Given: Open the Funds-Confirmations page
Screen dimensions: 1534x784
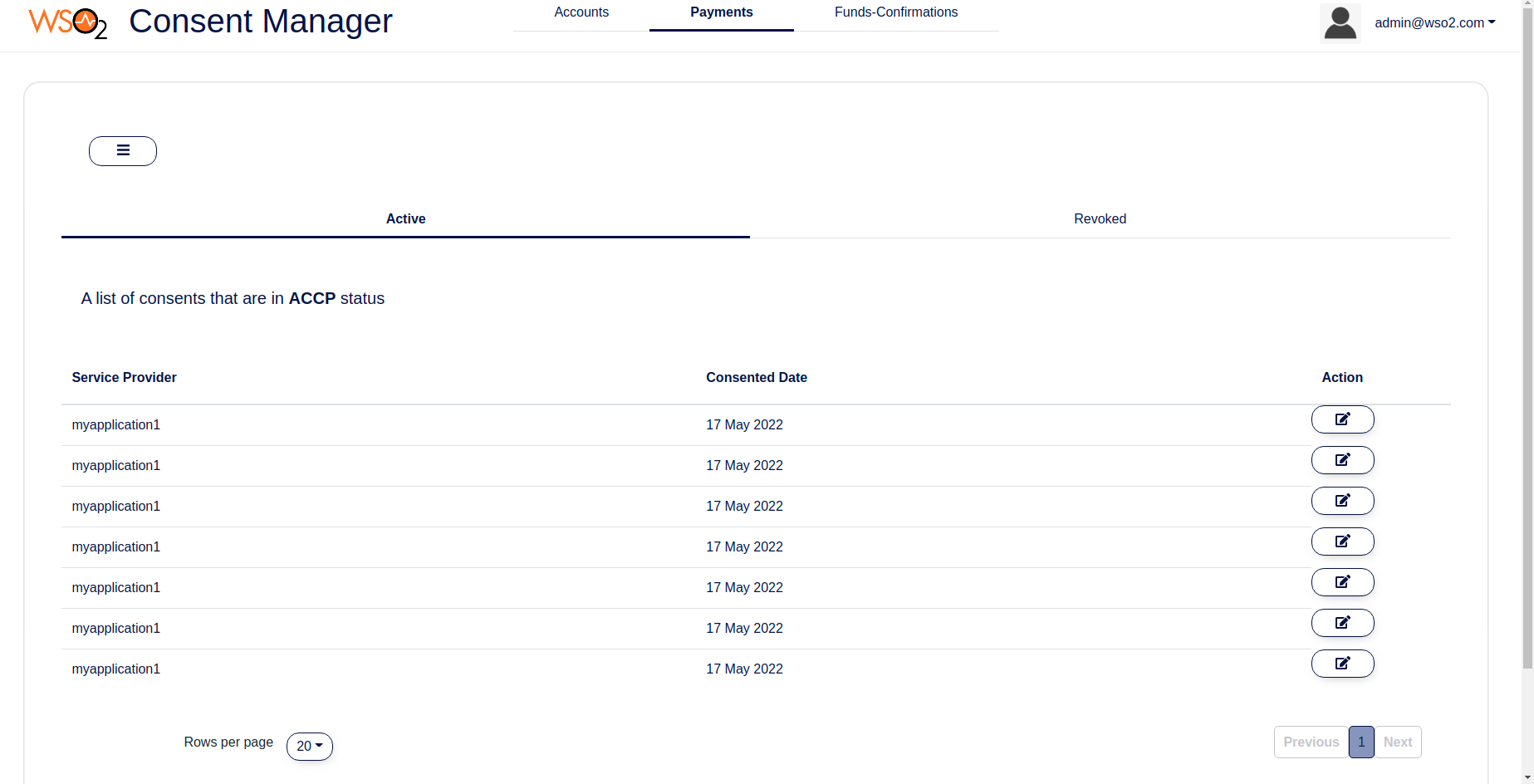Looking at the screenshot, I should click(x=896, y=12).
